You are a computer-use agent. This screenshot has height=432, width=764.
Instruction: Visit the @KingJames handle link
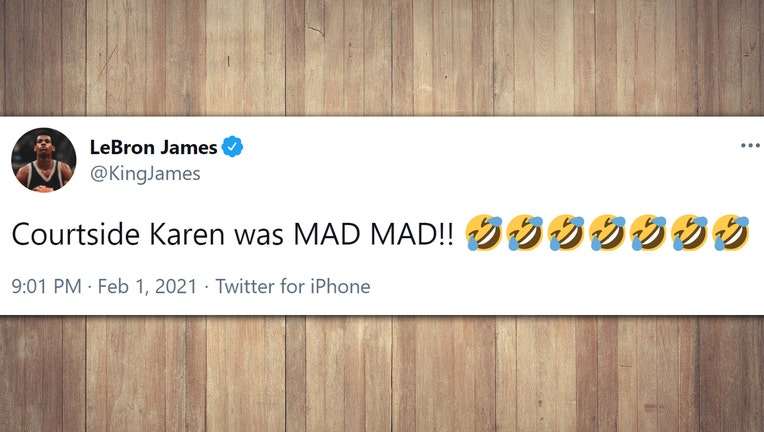point(145,173)
